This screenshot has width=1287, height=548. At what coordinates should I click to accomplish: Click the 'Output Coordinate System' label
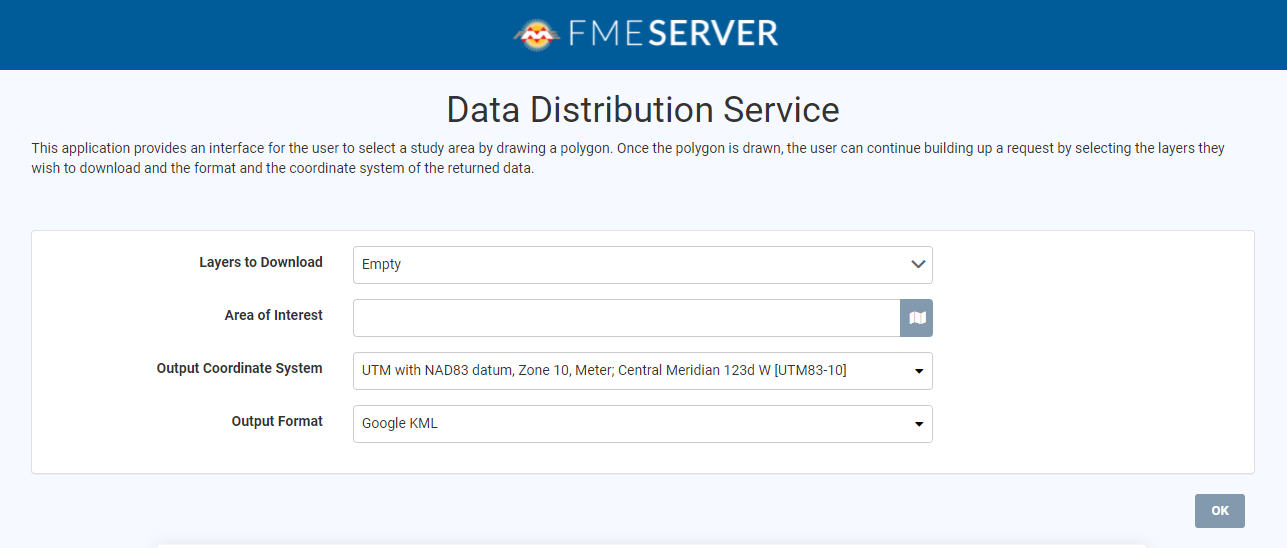(239, 368)
